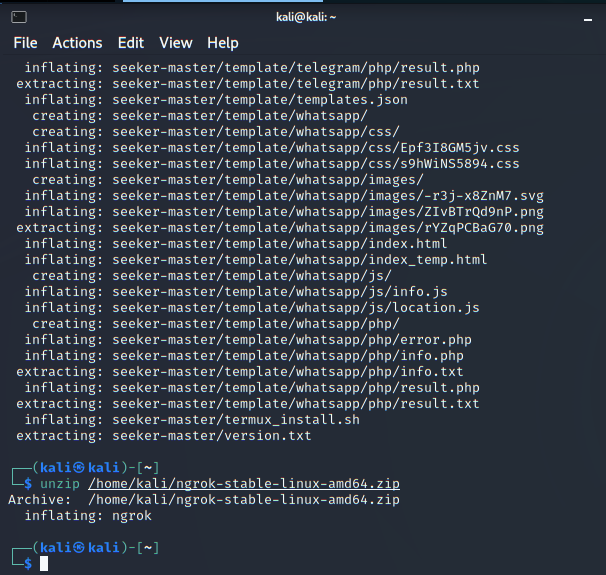This screenshot has height=575, width=606.
Task: Click the whatsapp/js/info.js line
Action: click(236, 292)
